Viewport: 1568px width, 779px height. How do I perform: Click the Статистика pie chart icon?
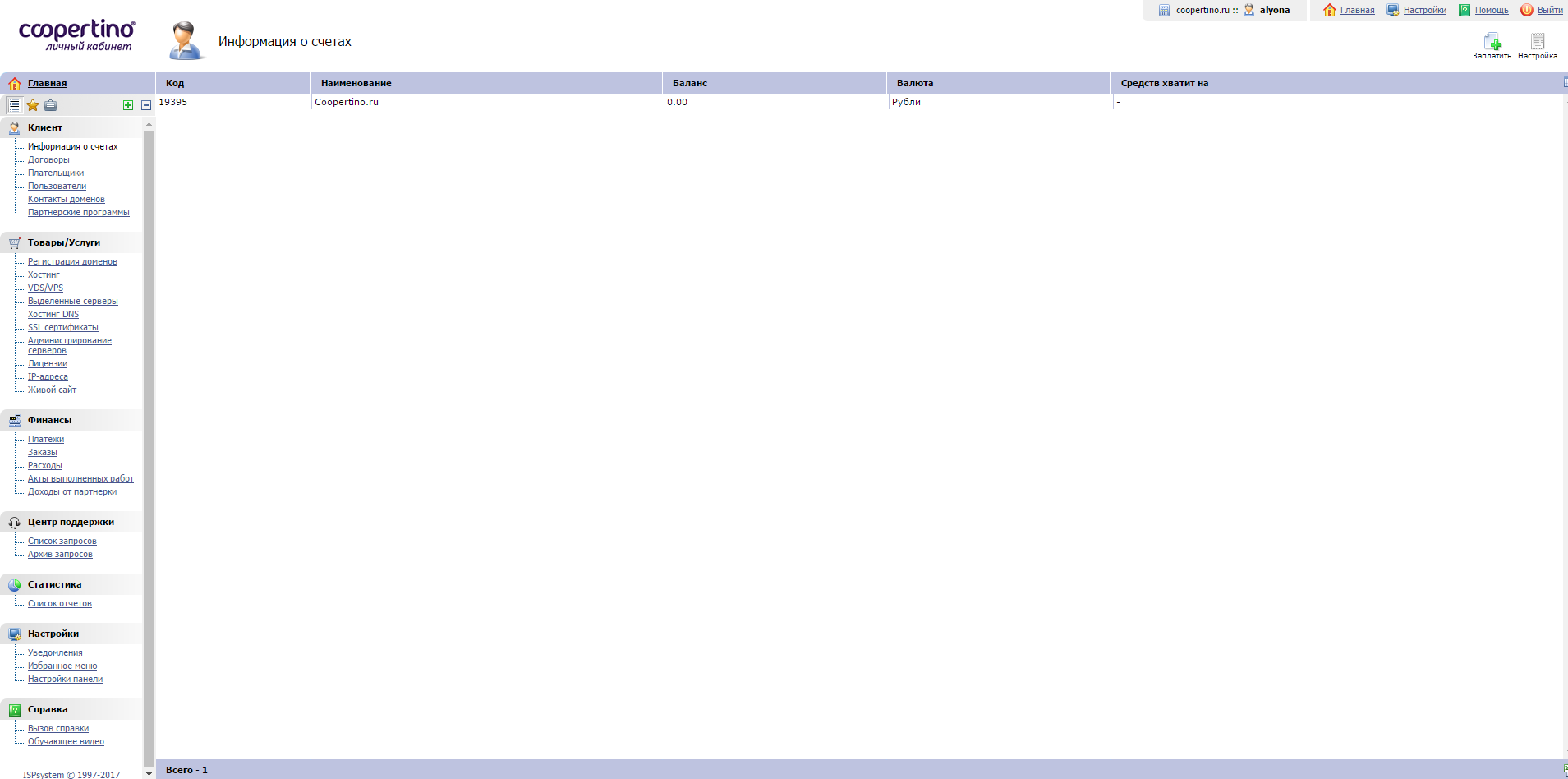(14, 584)
